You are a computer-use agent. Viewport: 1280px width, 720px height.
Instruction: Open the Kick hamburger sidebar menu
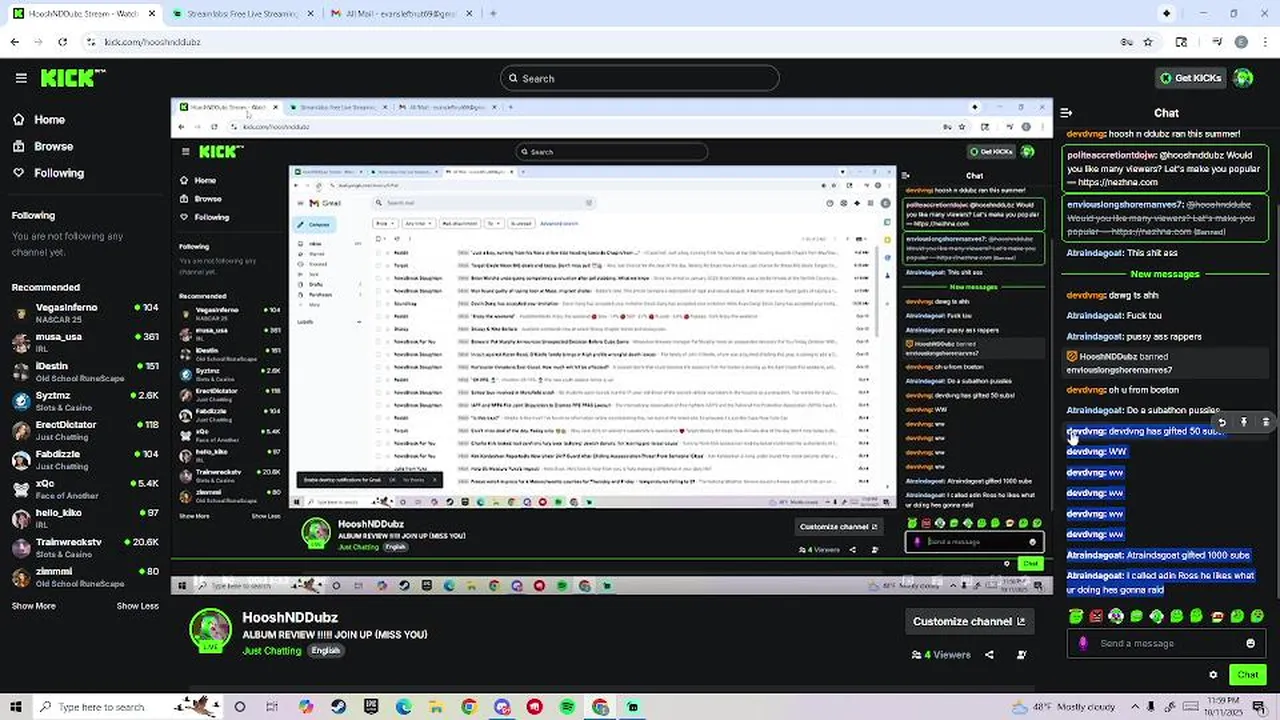tap(21, 78)
